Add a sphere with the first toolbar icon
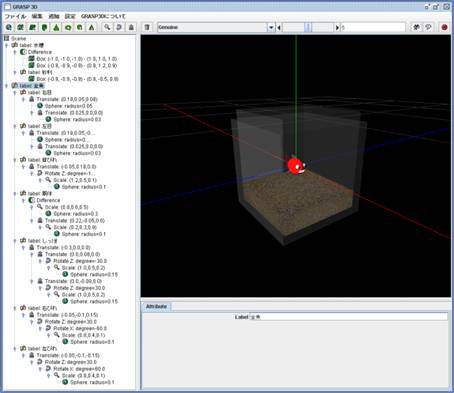454x393 pixels. point(9,27)
